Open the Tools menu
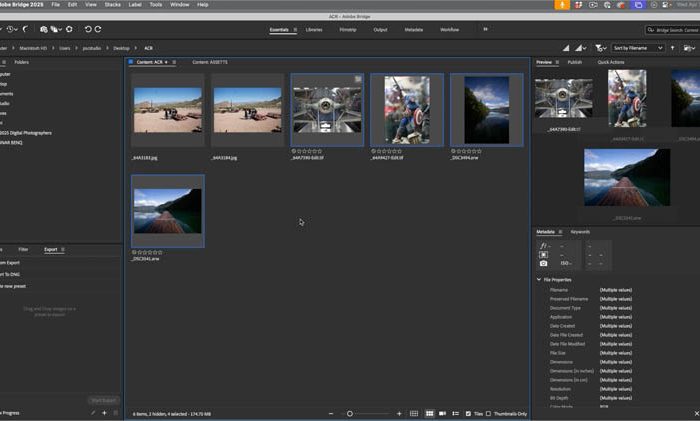This screenshot has height=421, width=700. [156, 4]
